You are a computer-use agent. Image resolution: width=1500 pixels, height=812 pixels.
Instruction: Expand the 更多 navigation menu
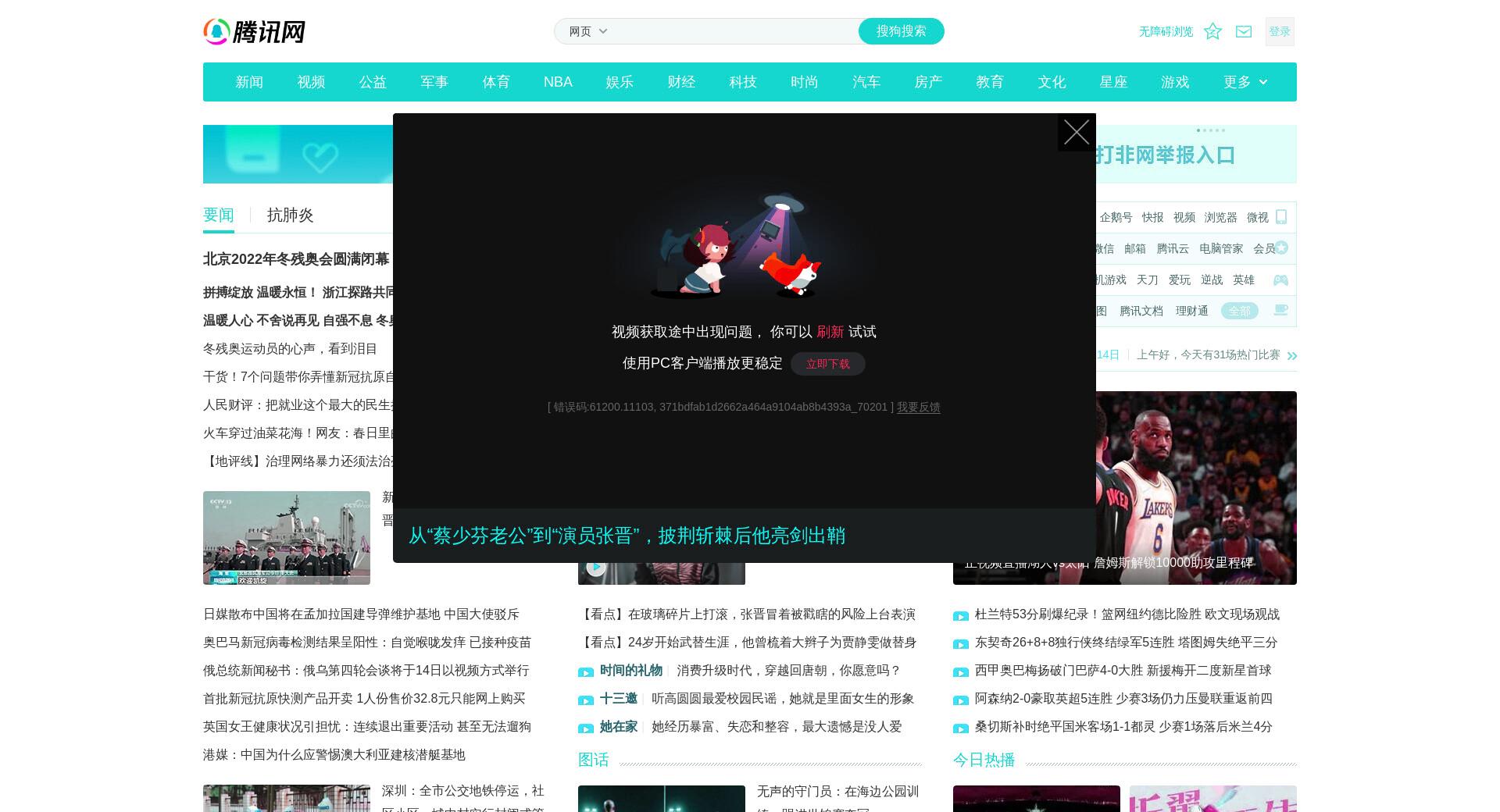(x=1245, y=82)
